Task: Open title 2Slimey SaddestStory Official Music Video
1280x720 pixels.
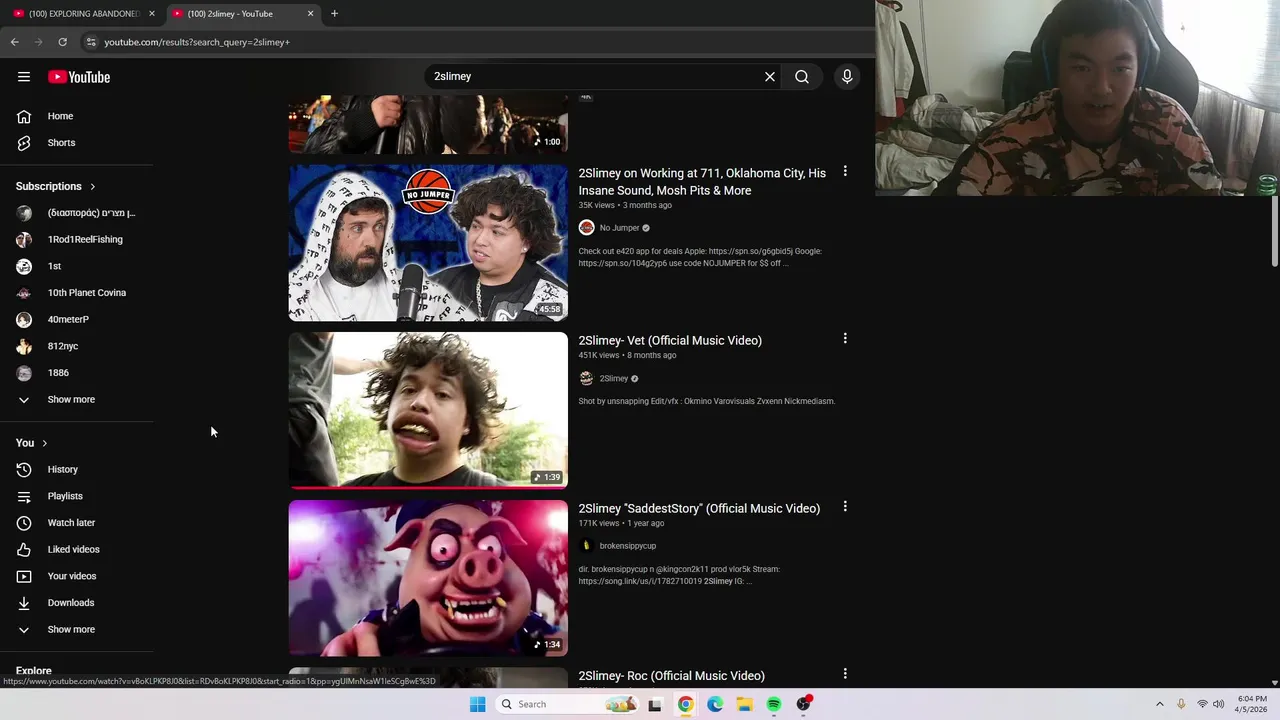Action: (699, 509)
